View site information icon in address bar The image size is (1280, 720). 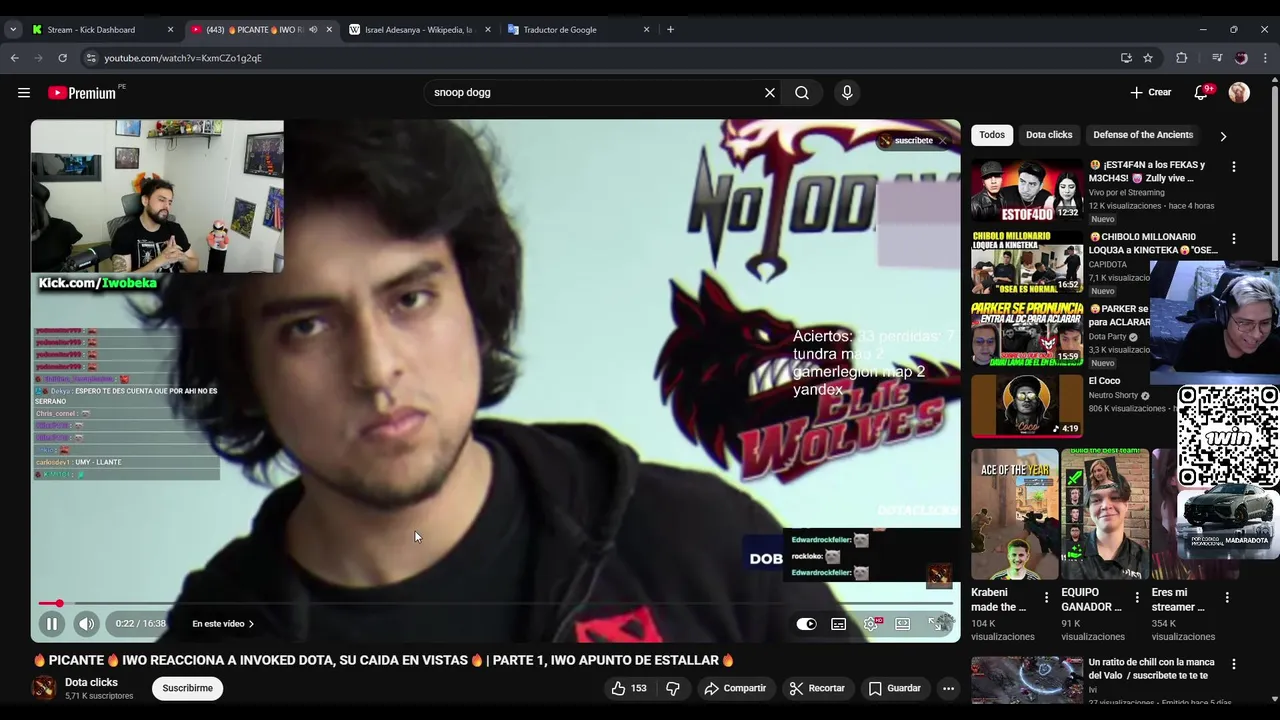[x=91, y=58]
